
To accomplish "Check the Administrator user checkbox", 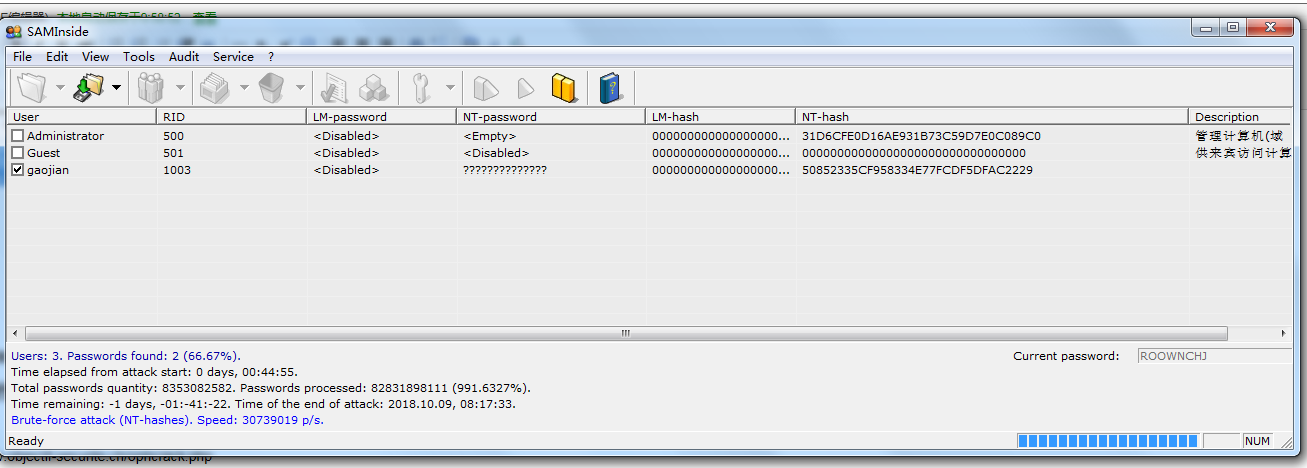I will click(x=18, y=136).
